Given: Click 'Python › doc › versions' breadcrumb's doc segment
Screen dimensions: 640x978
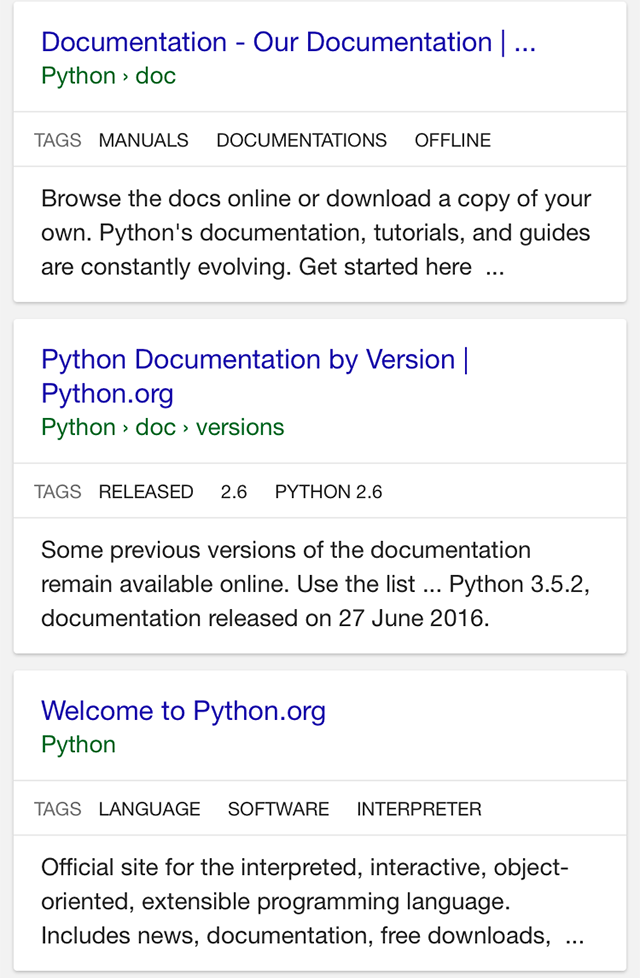Looking at the screenshot, I should pyautogui.click(x=155, y=428).
